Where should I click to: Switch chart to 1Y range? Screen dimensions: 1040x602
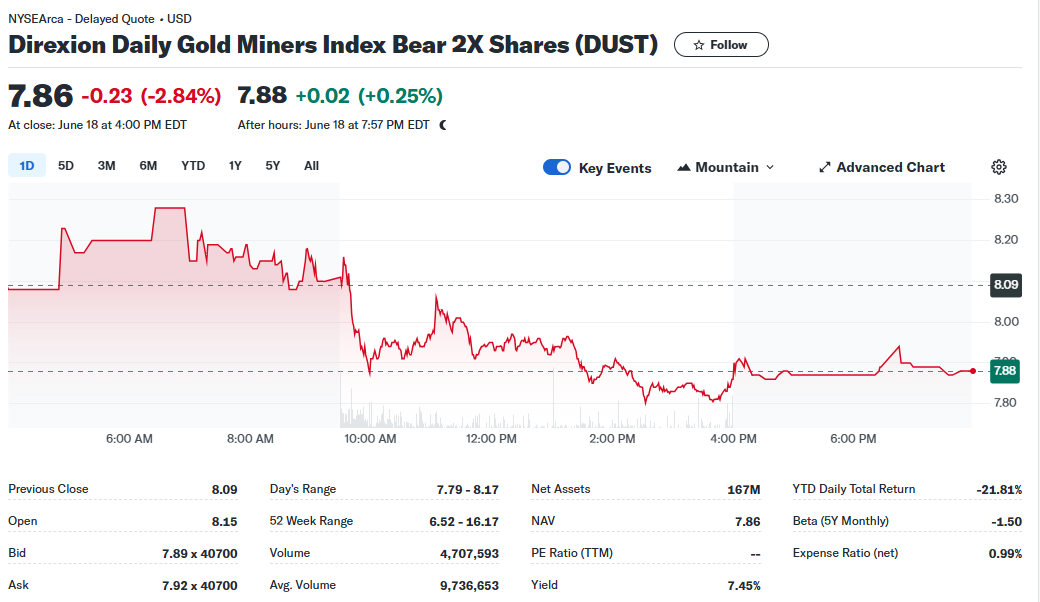point(235,166)
